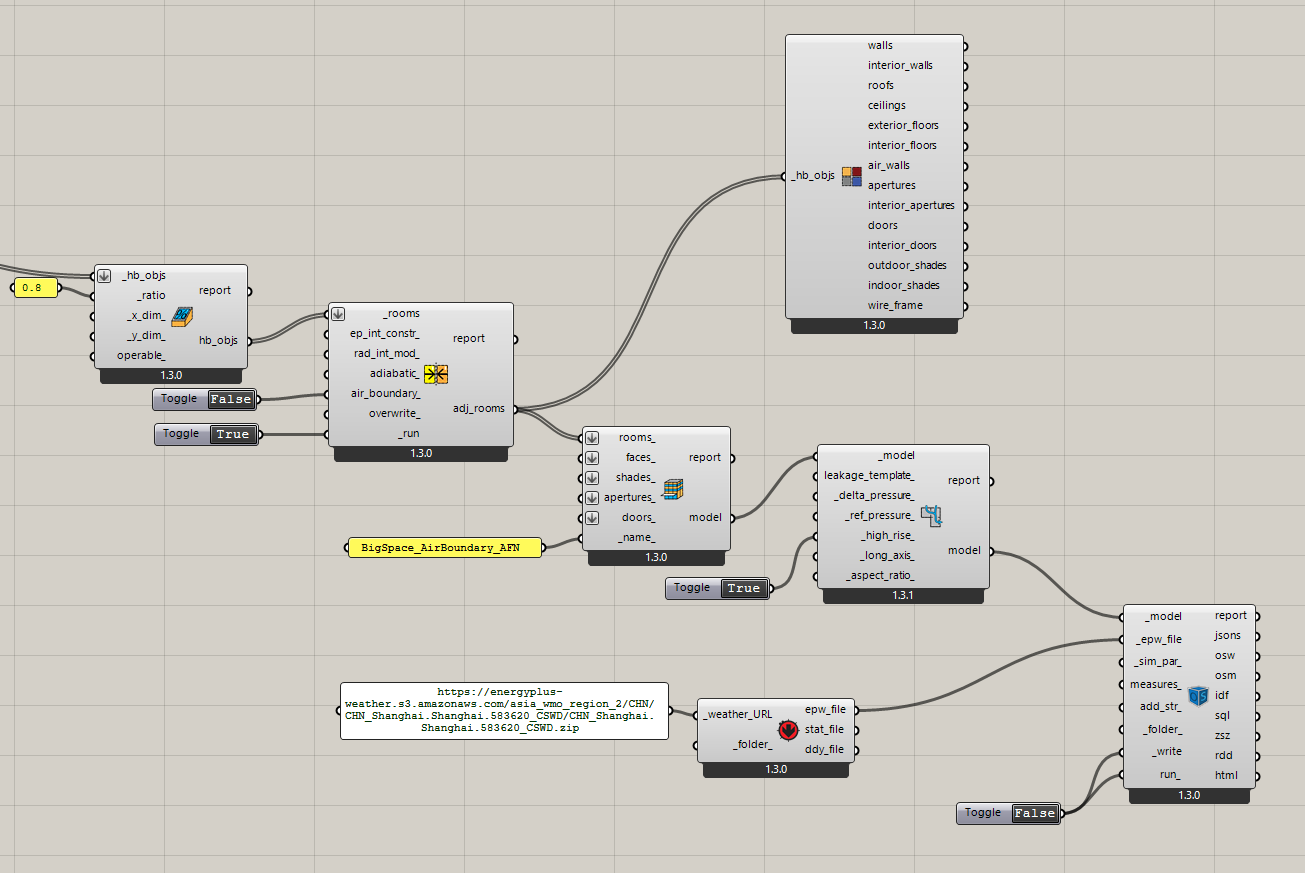Click the walls output label
Image resolution: width=1305 pixels, height=873 pixels.
pyautogui.click(x=880, y=45)
